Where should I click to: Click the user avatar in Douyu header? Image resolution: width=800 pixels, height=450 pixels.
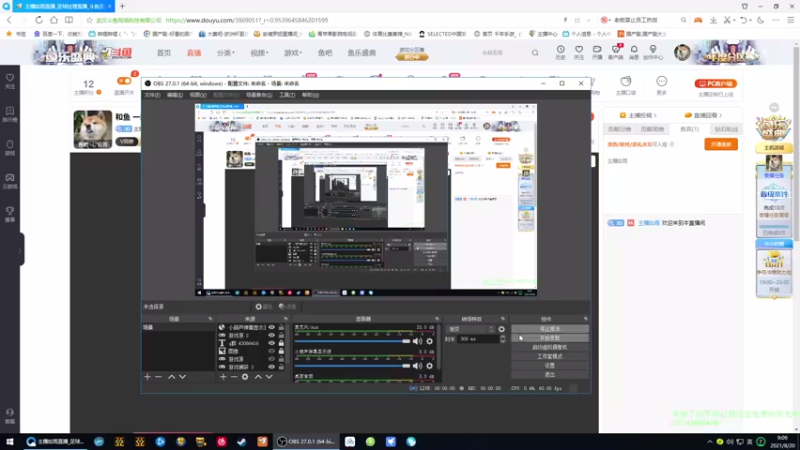(x=682, y=52)
